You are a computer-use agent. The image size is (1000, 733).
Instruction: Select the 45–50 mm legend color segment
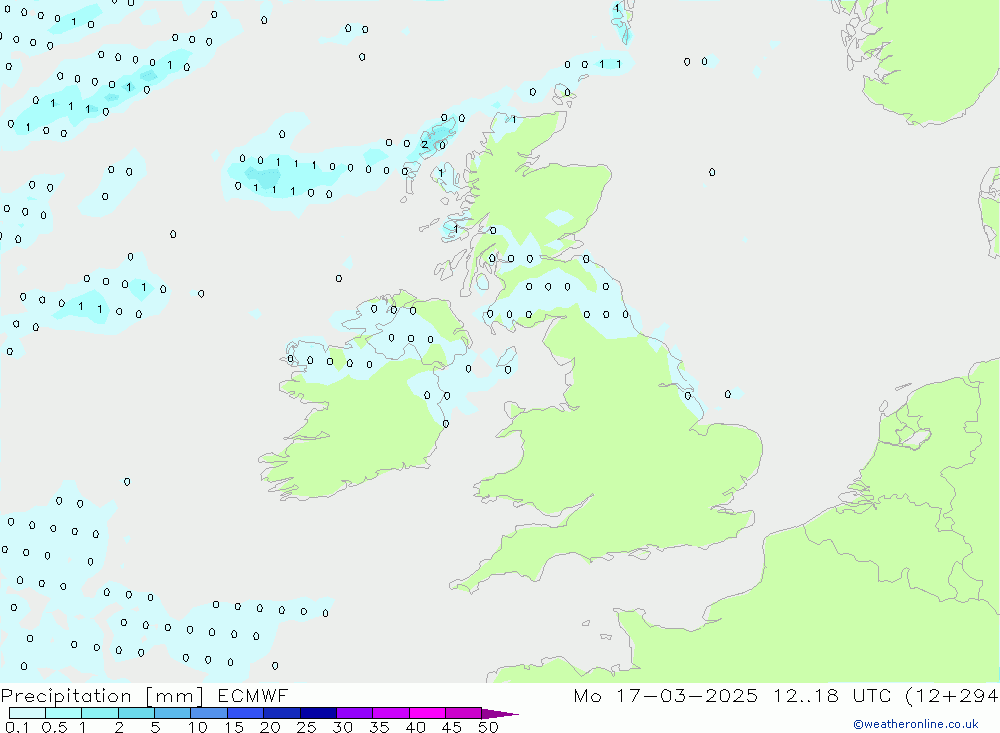(x=463, y=713)
